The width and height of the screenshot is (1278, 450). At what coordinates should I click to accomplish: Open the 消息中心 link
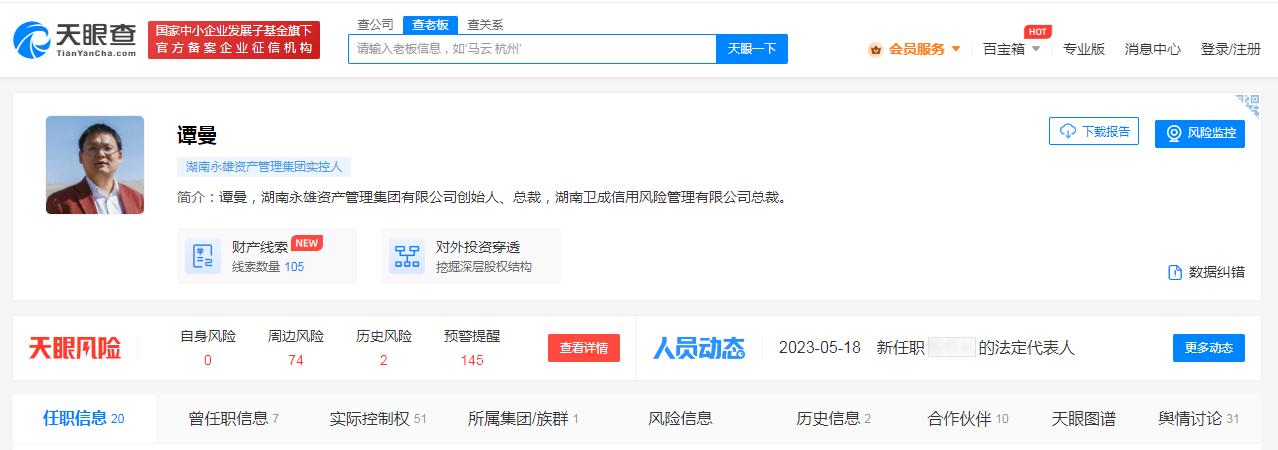(1153, 49)
